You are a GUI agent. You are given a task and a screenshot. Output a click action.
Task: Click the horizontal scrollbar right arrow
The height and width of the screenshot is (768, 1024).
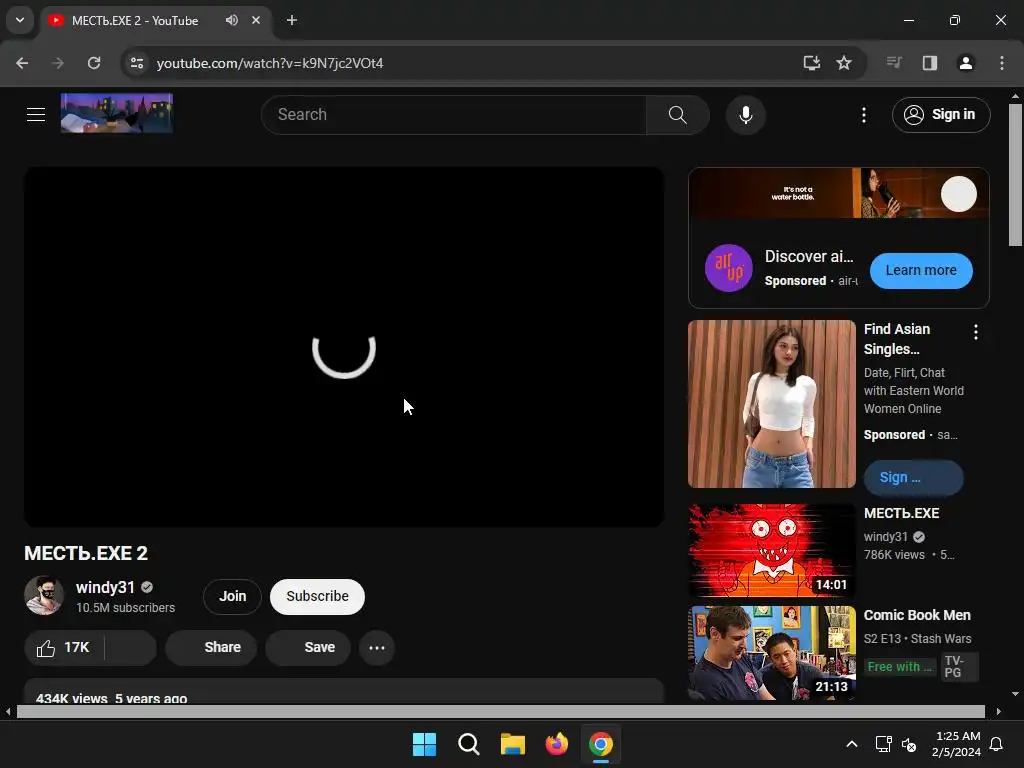pyautogui.click(x=998, y=711)
